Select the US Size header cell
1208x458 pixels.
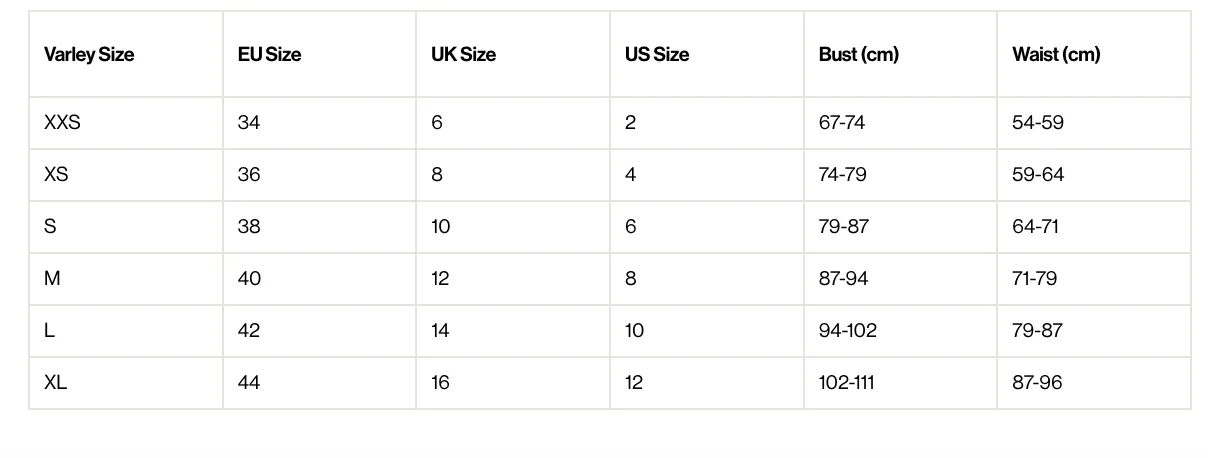tap(707, 54)
